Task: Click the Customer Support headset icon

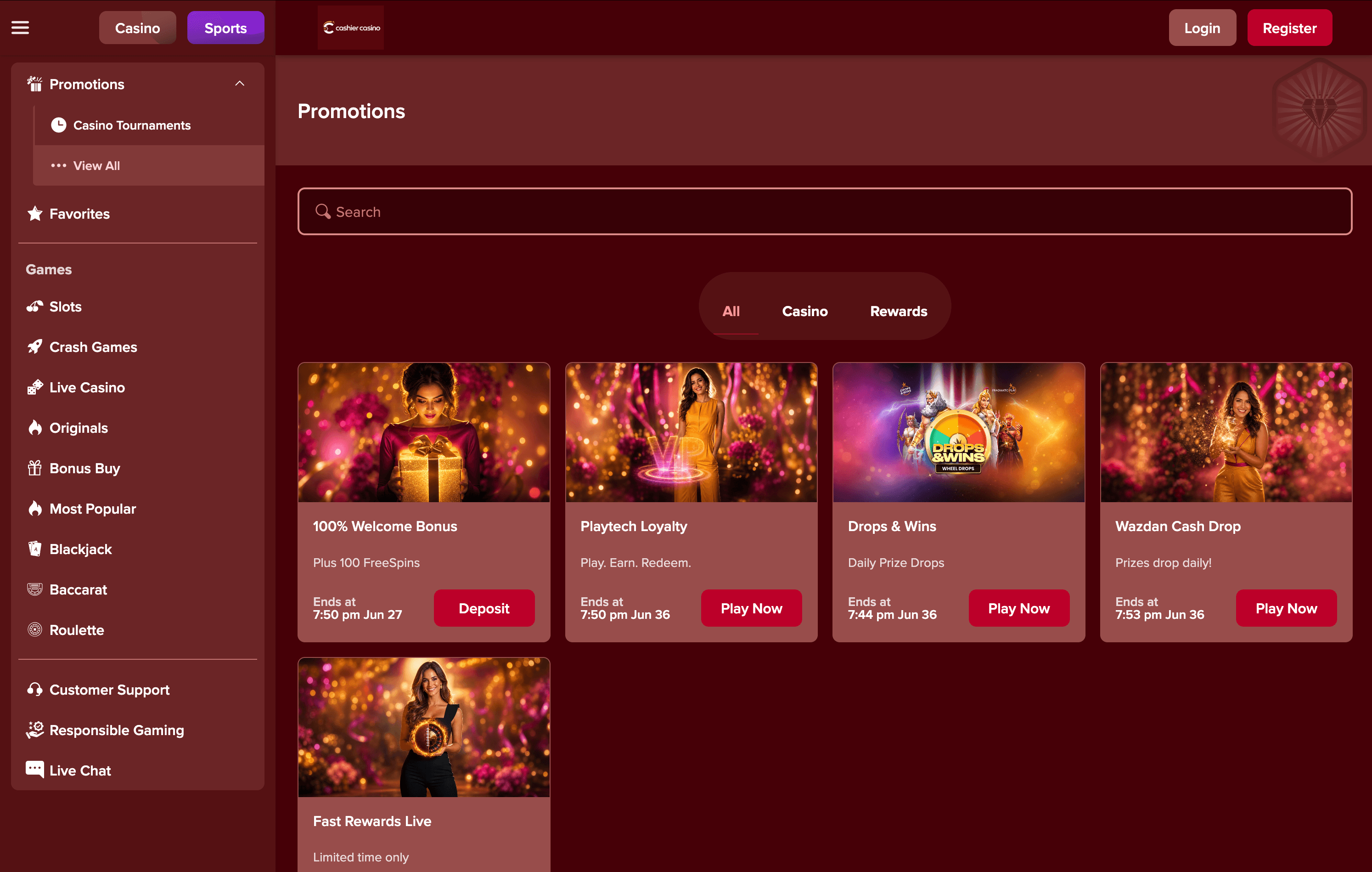Action: (x=35, y=690)
